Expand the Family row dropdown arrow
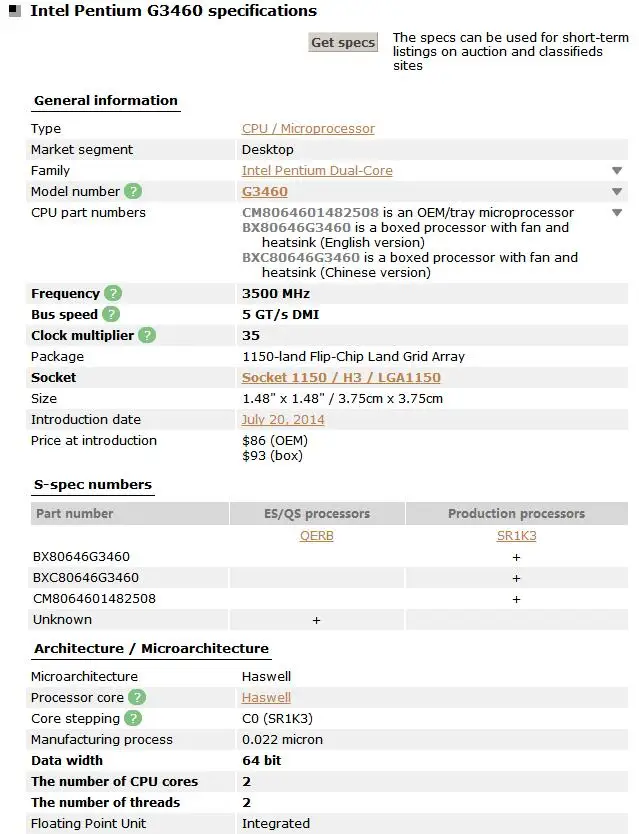 [617, 171]
